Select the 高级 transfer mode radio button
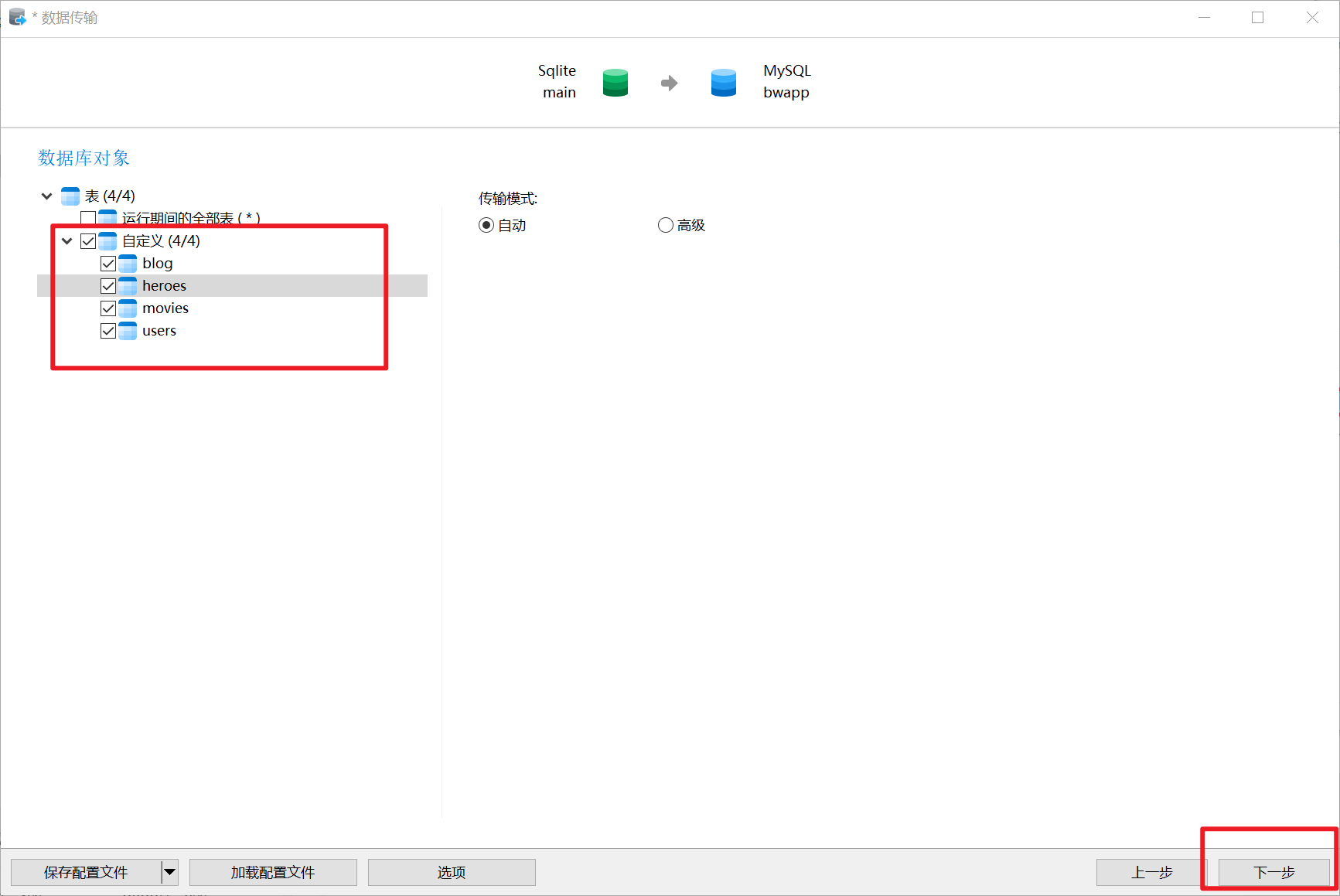 665,225
